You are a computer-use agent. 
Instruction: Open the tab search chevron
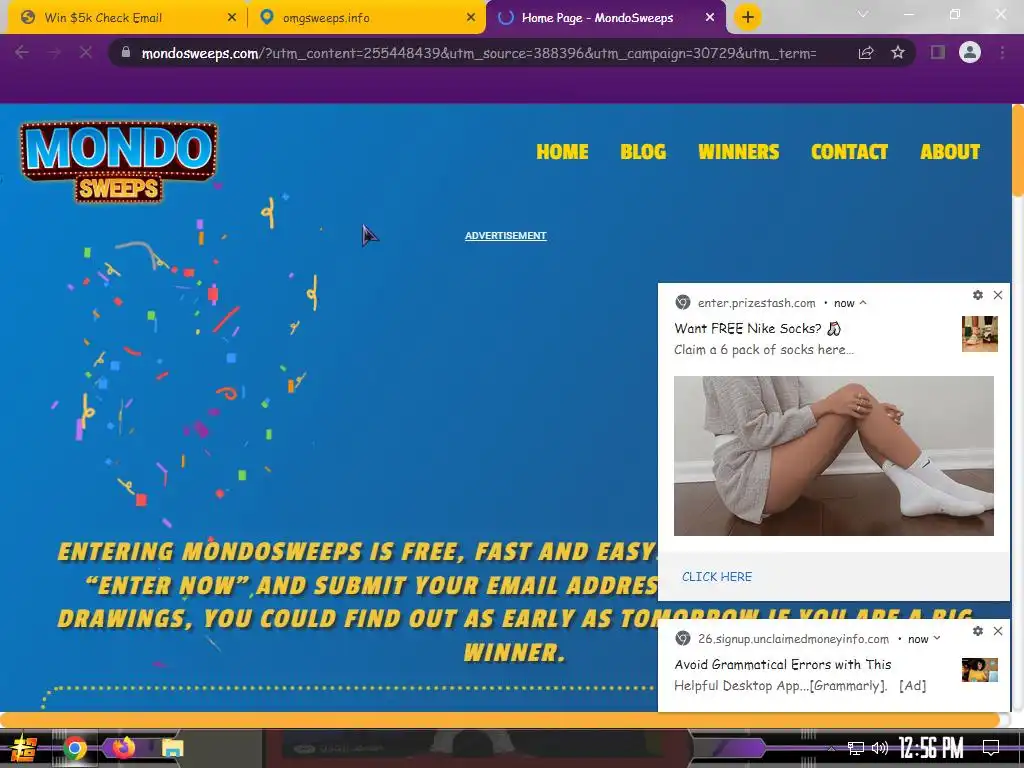pos(863,14)
